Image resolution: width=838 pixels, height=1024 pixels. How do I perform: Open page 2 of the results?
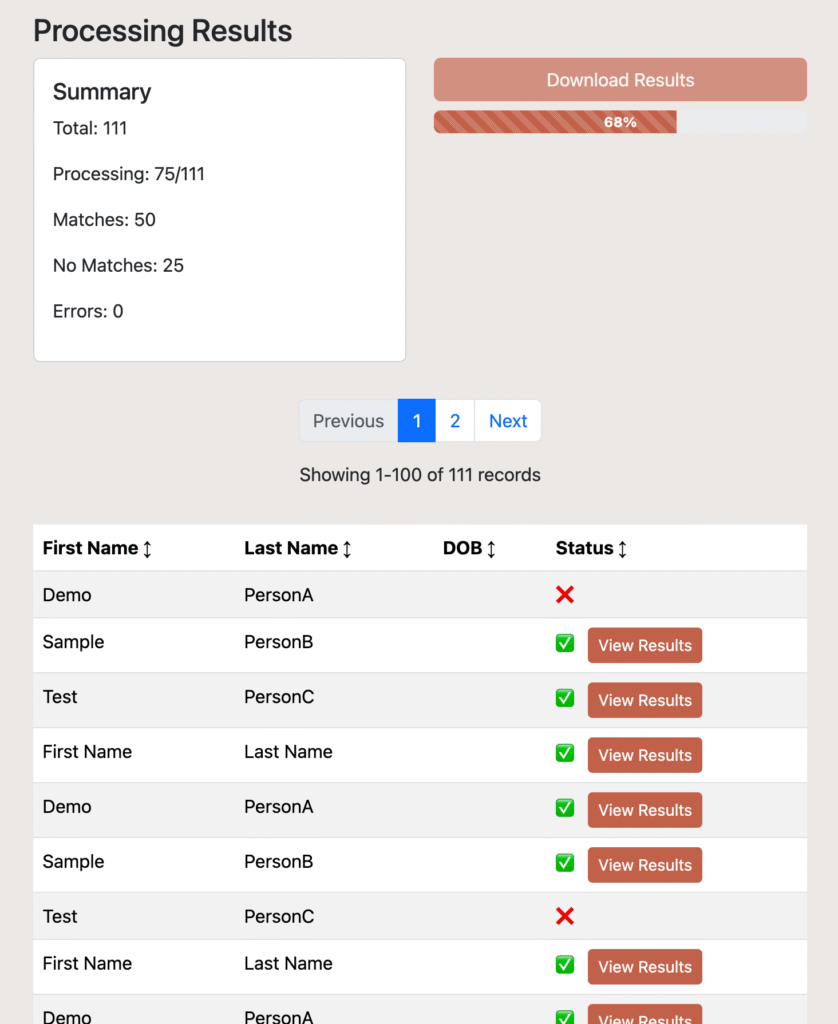pyautogui.click(x=455, y=420)
